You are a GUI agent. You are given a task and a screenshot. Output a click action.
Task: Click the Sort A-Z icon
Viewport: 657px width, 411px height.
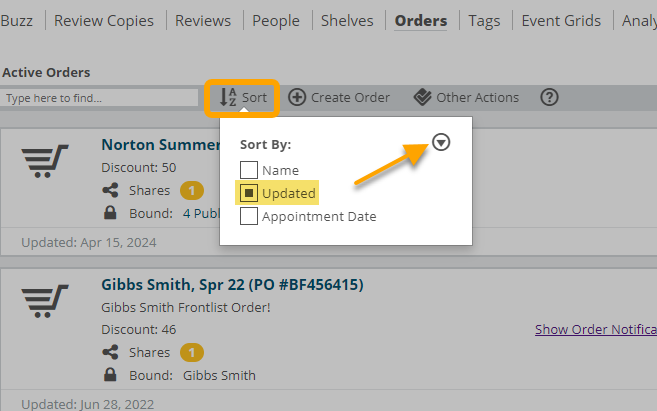[228, 98]
